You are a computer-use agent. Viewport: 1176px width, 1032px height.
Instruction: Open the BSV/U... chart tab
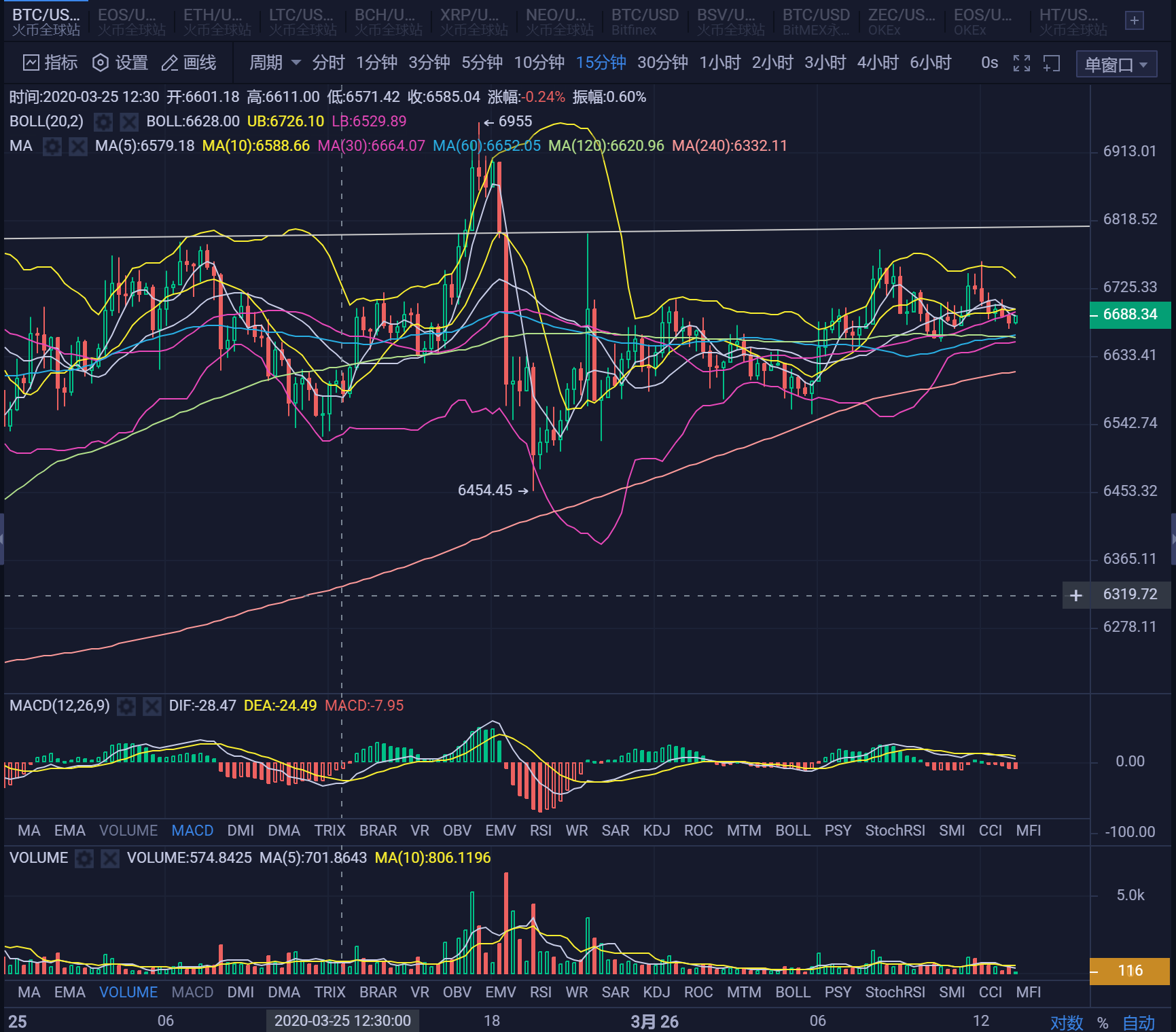pos(731,22)
